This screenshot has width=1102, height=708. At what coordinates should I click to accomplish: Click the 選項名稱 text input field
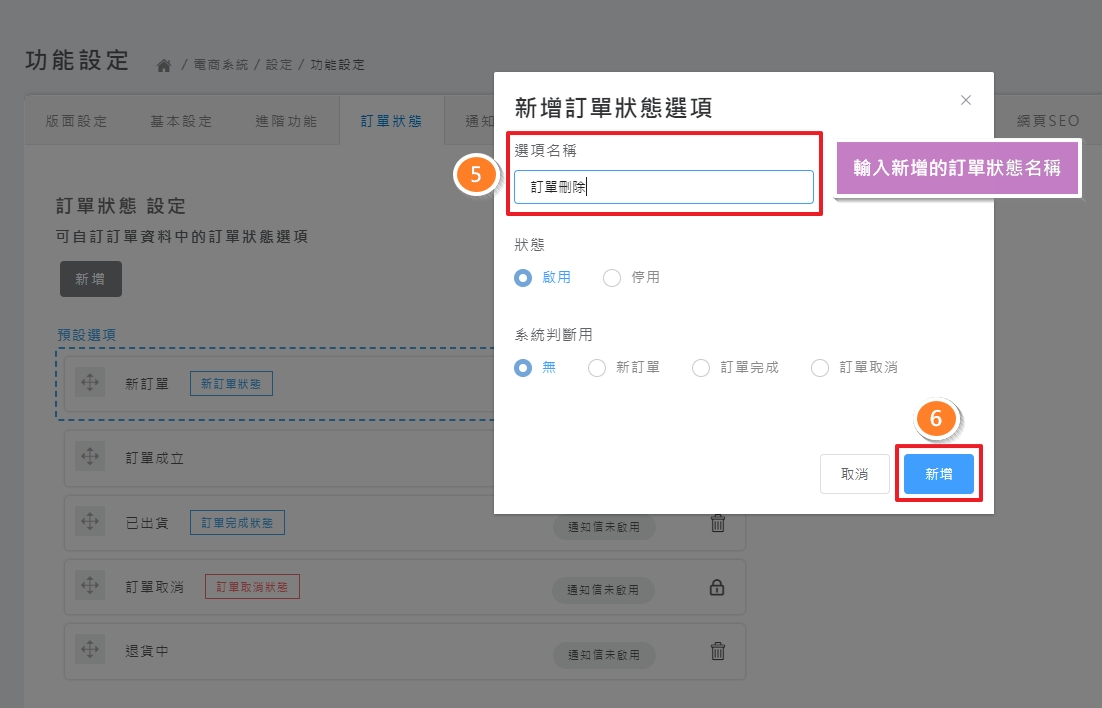pos(663,187)
